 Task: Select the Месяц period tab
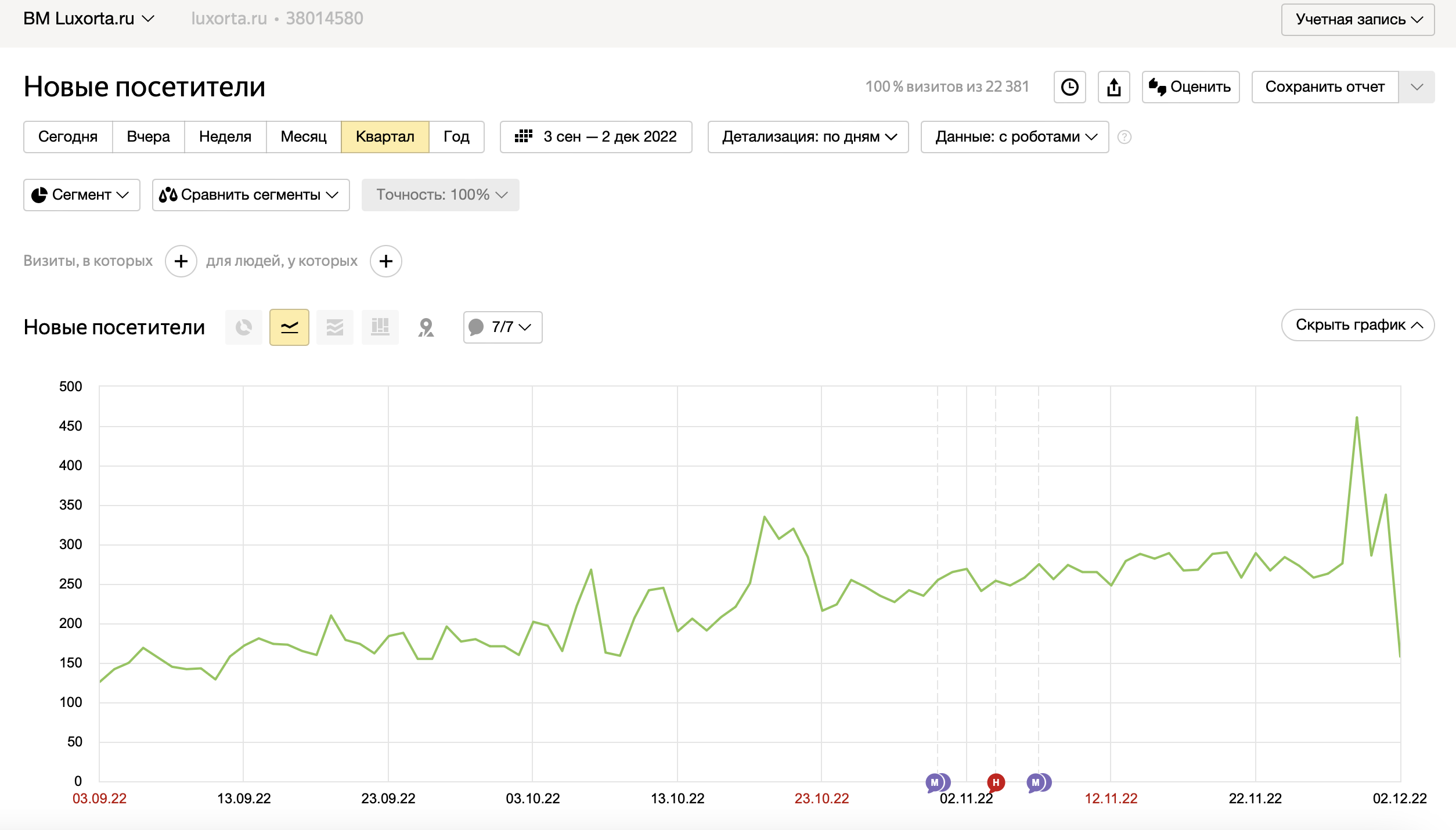pos(303,137)
